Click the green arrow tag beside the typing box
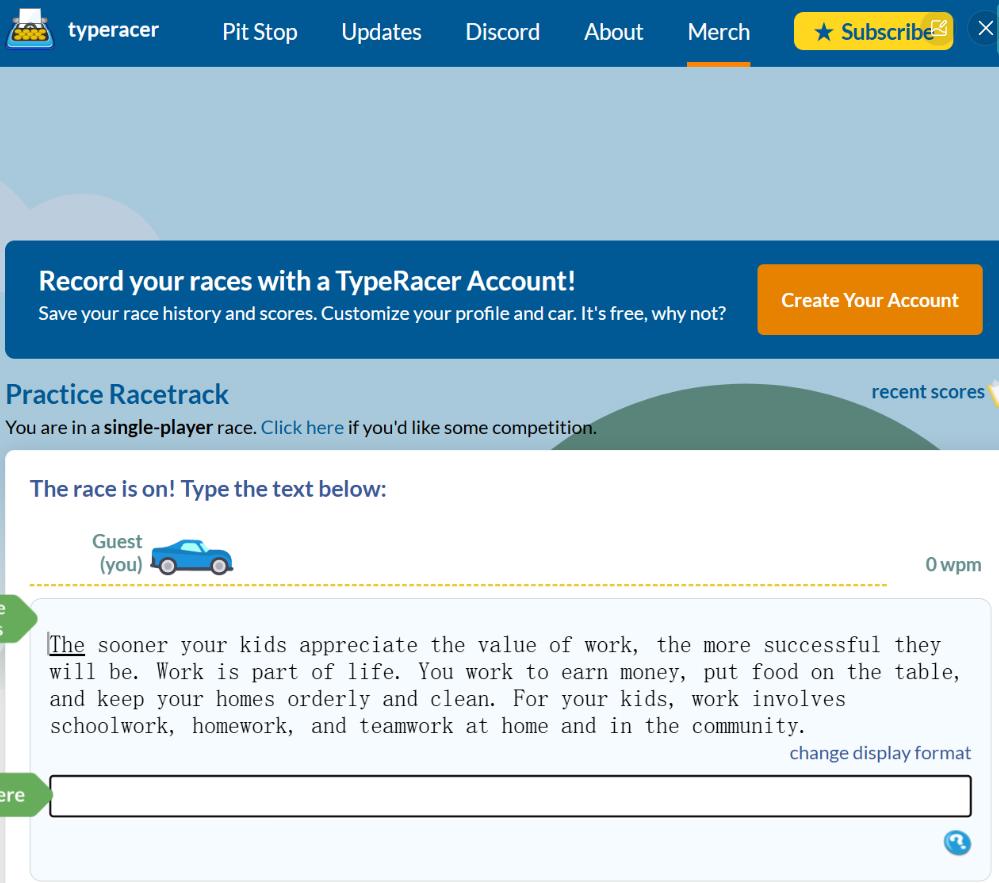Image resolution: width=999 pixels, height=883 pixels. point(17,796)
